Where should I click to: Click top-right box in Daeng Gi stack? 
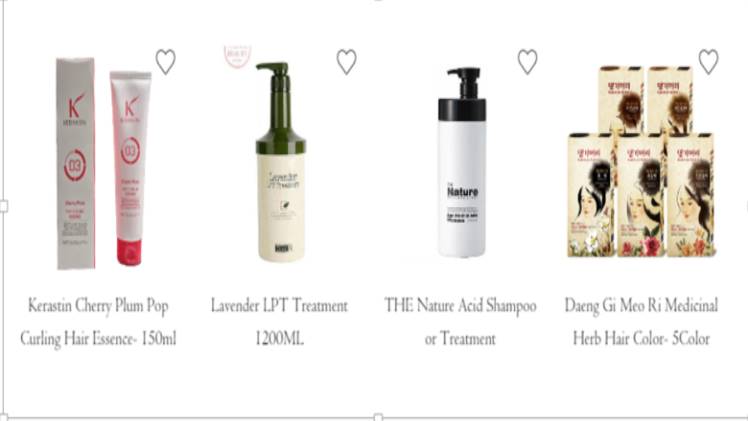pos(670,99)
